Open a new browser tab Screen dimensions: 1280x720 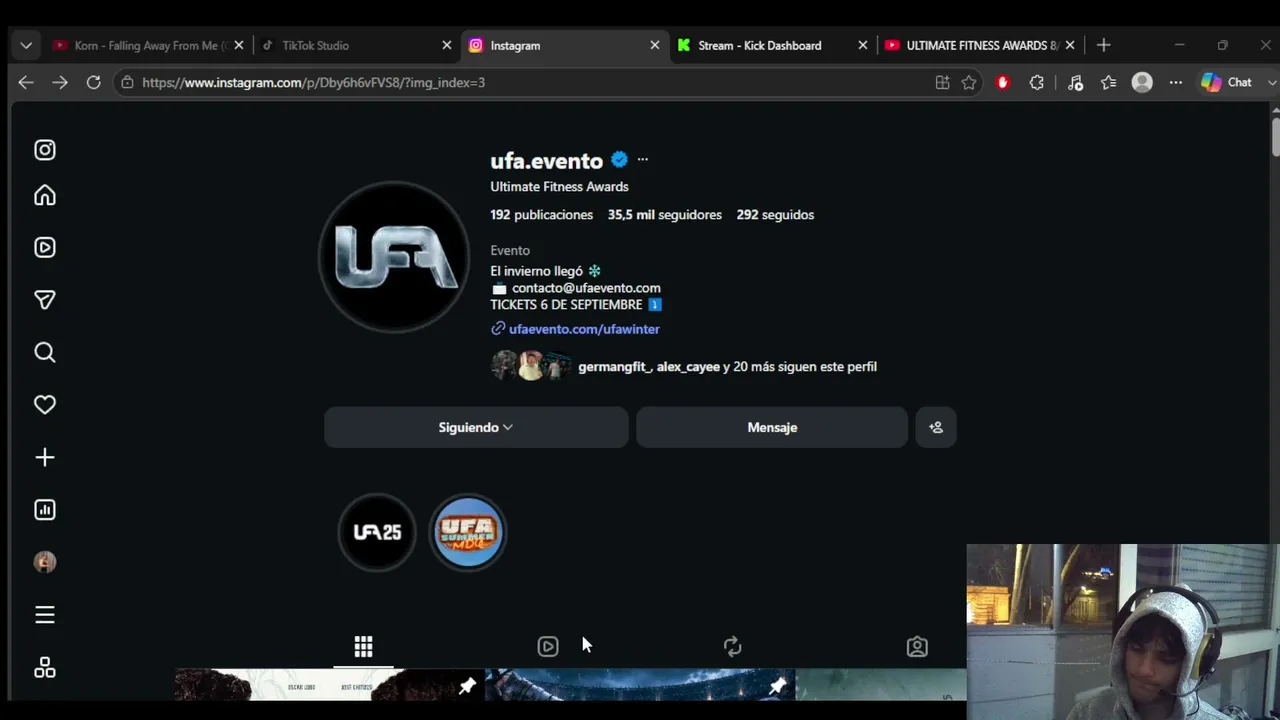click(1104, 45)
